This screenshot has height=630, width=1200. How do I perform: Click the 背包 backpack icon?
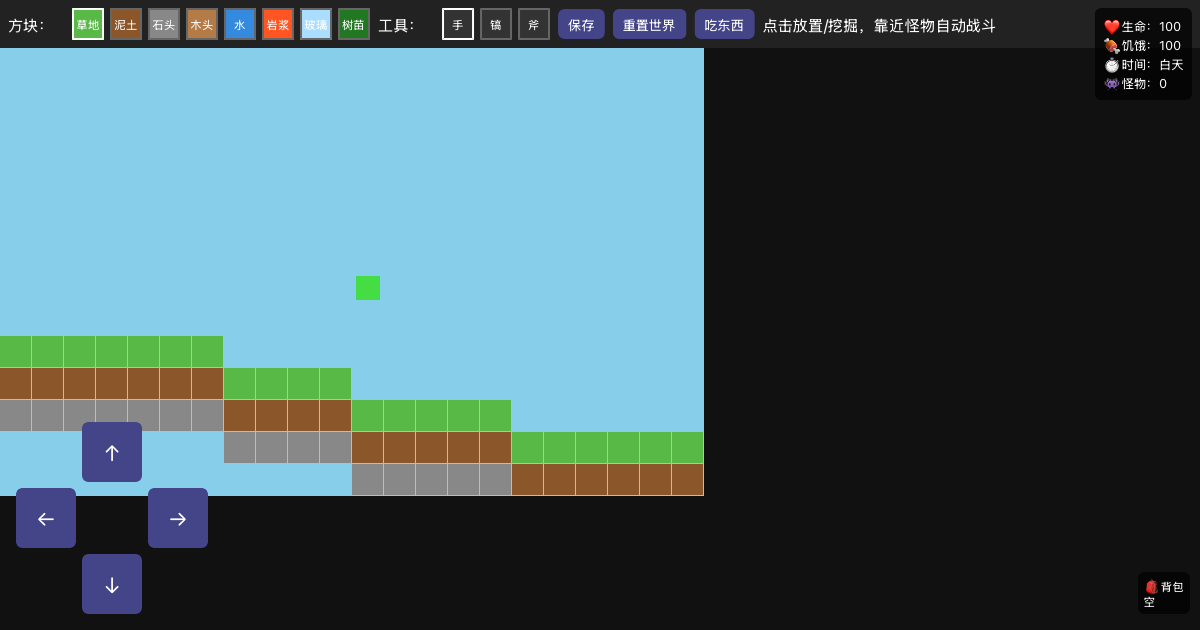1151,587
